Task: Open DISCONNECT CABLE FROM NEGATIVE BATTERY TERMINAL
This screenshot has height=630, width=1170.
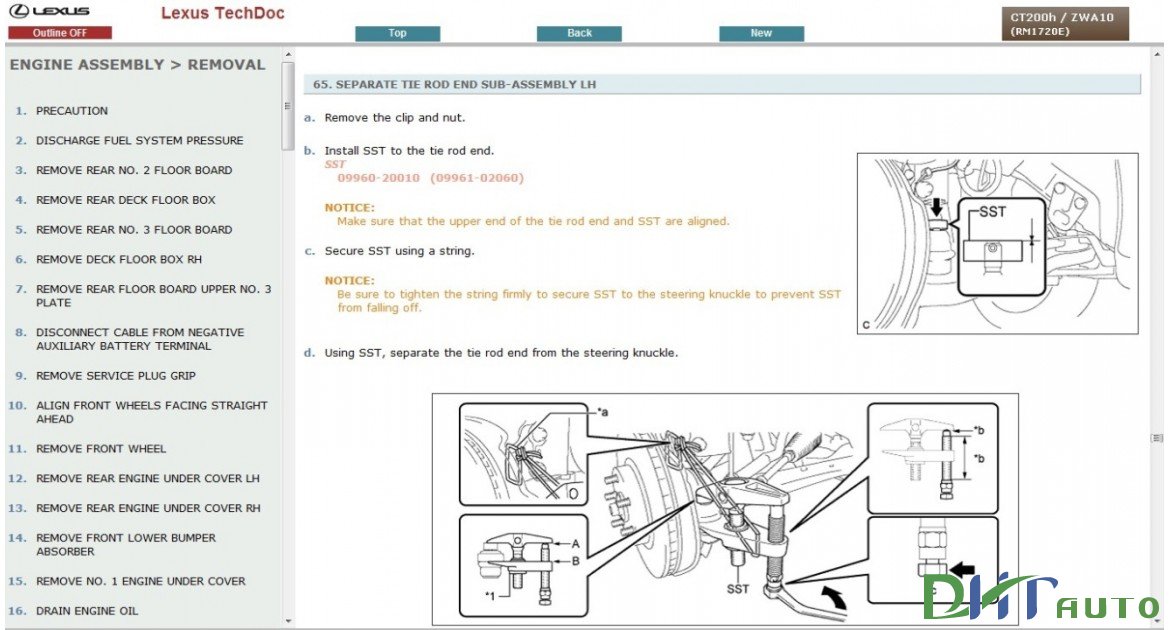Action: click(x=140, y=339)
